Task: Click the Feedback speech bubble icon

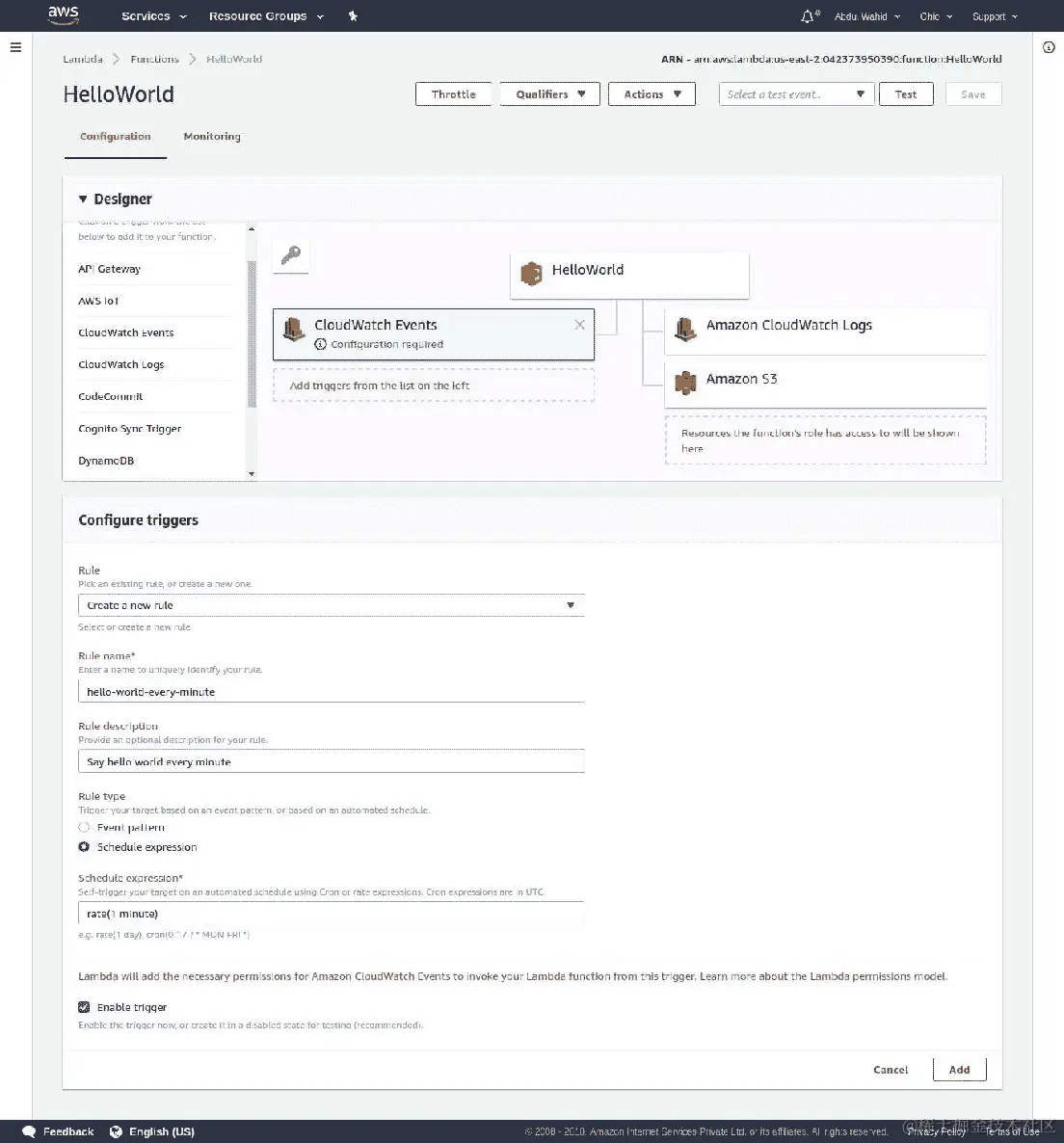Action: pyautogui.click(x=29, y=1131)
